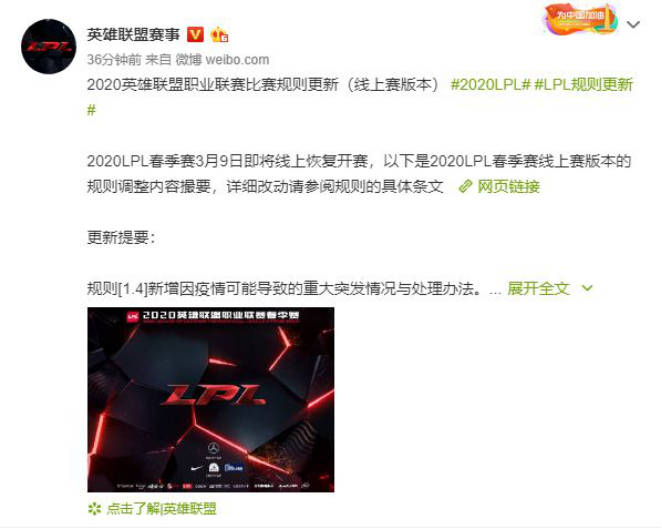
Task: Click the crown membership level badge
Action: click(x=219, y=34)
